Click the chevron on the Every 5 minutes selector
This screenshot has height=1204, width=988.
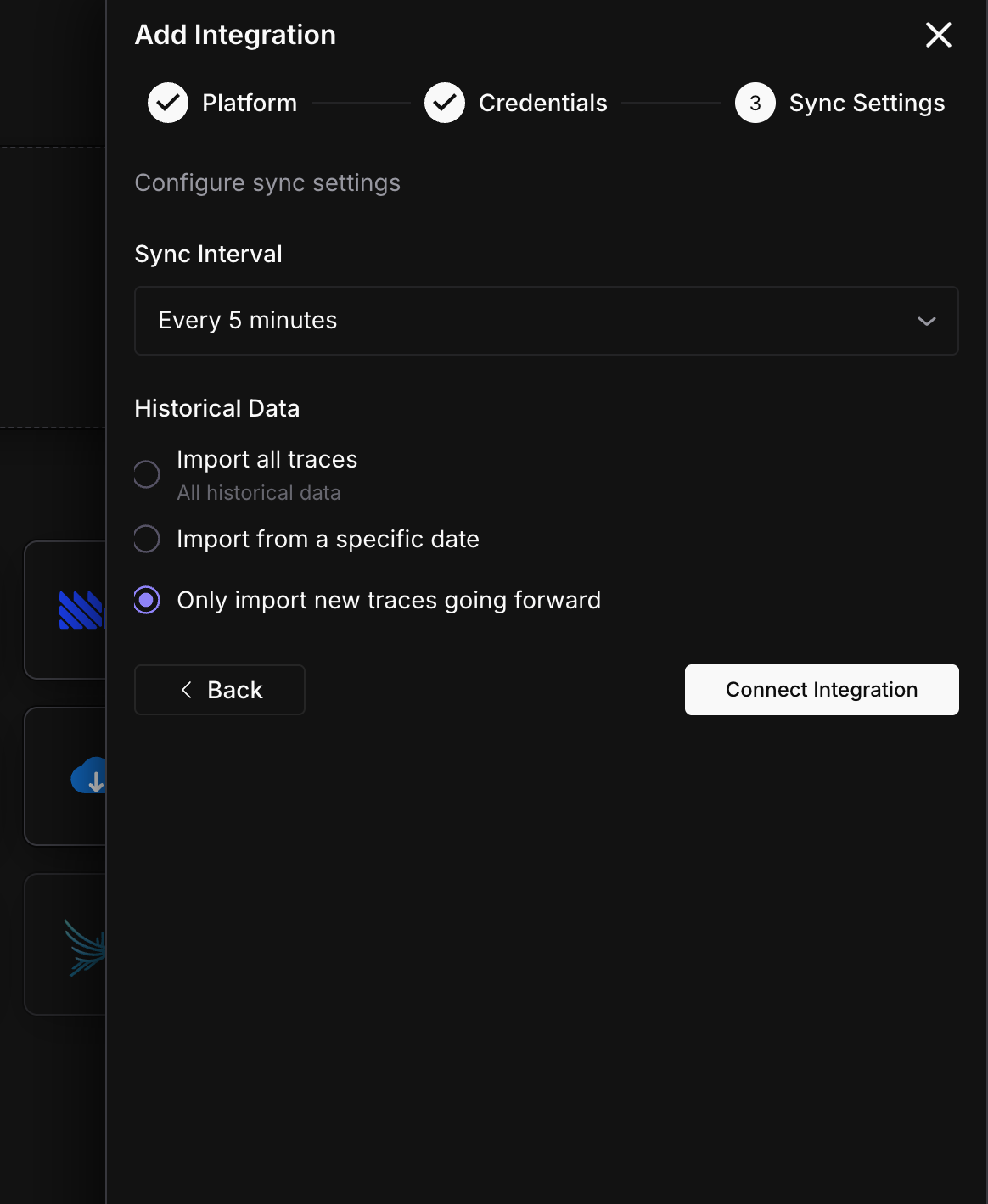[x=927, y=321]
